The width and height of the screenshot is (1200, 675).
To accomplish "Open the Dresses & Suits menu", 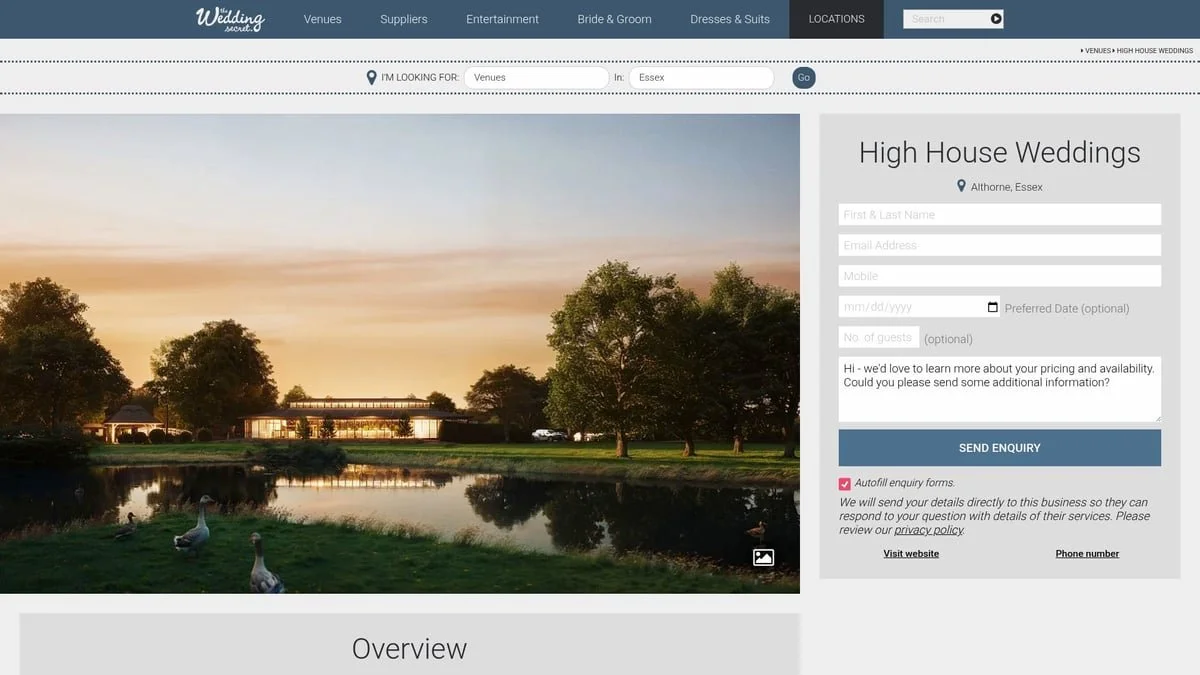I will click(730, 19).
